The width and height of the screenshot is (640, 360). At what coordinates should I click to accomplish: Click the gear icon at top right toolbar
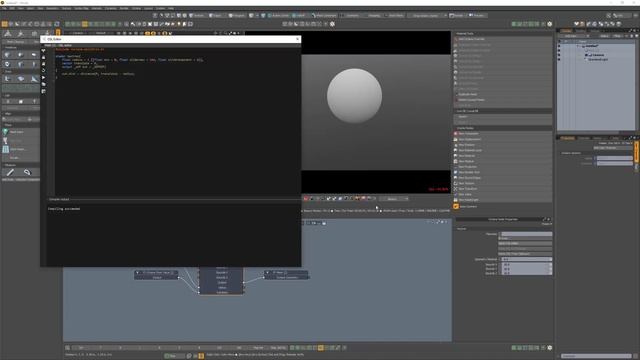click(x=549, y=24)
